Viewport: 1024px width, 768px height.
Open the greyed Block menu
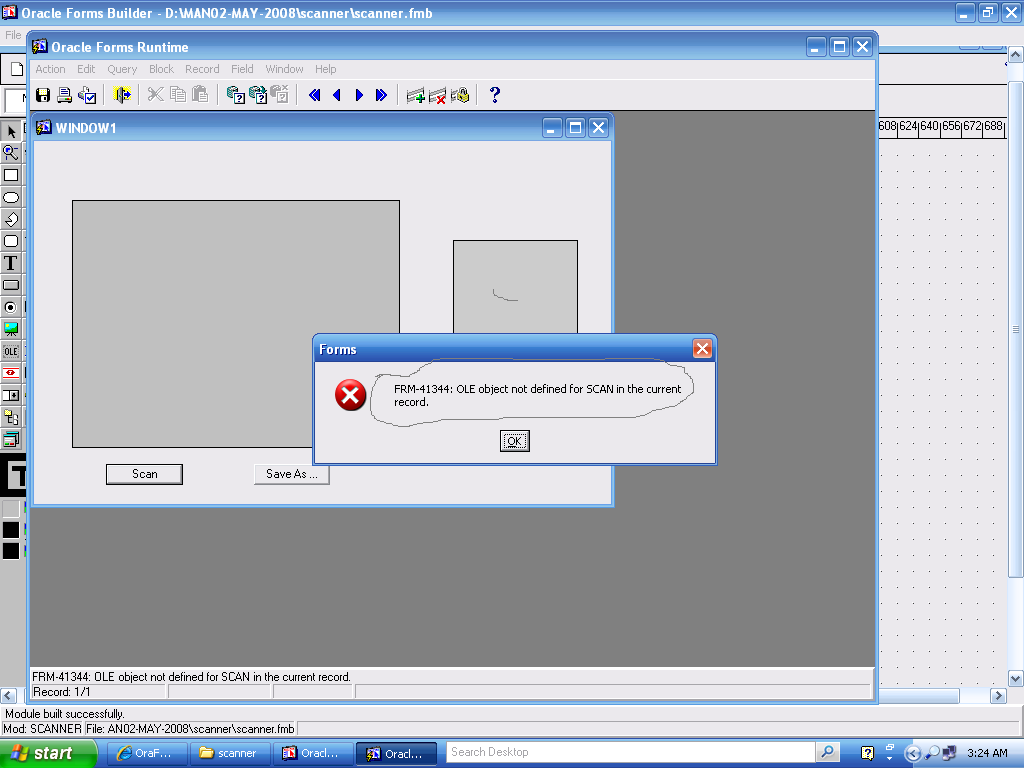(161, 69)
